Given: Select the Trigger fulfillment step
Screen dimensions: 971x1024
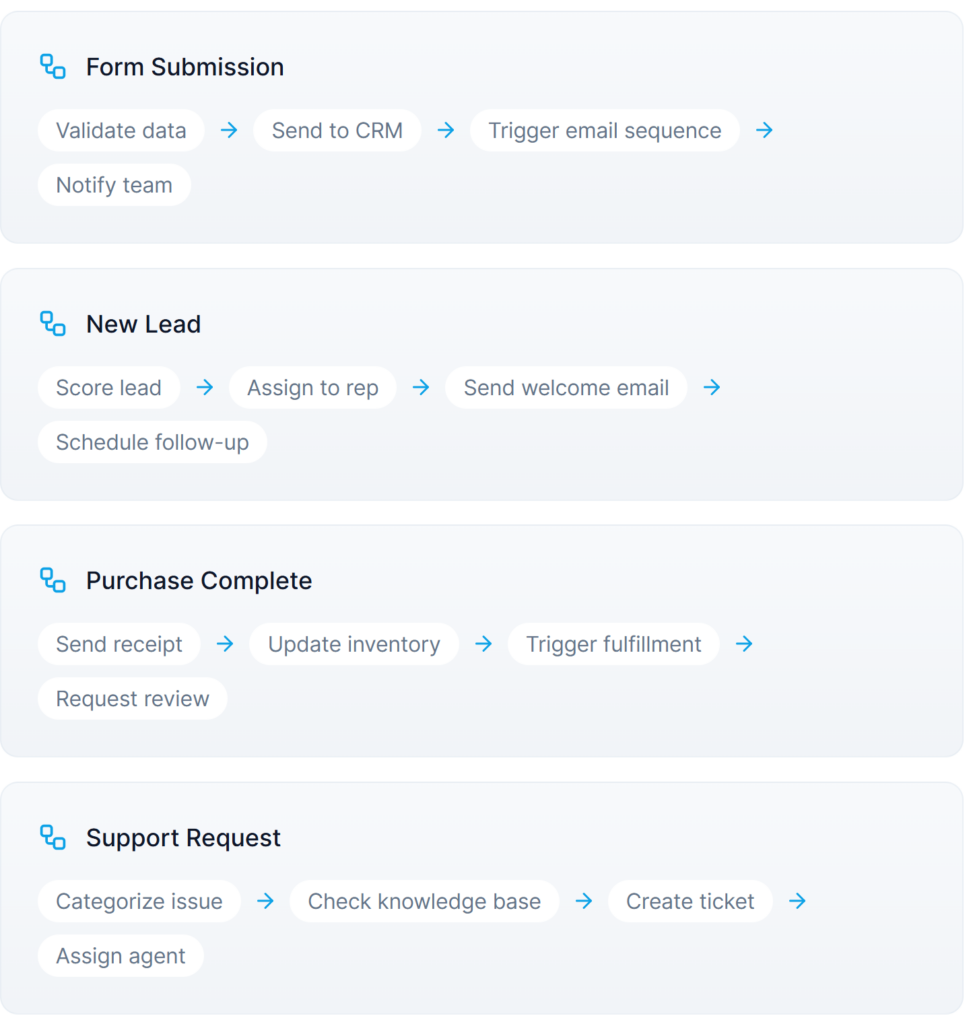Looking at the screenshot, I should 614,645.
